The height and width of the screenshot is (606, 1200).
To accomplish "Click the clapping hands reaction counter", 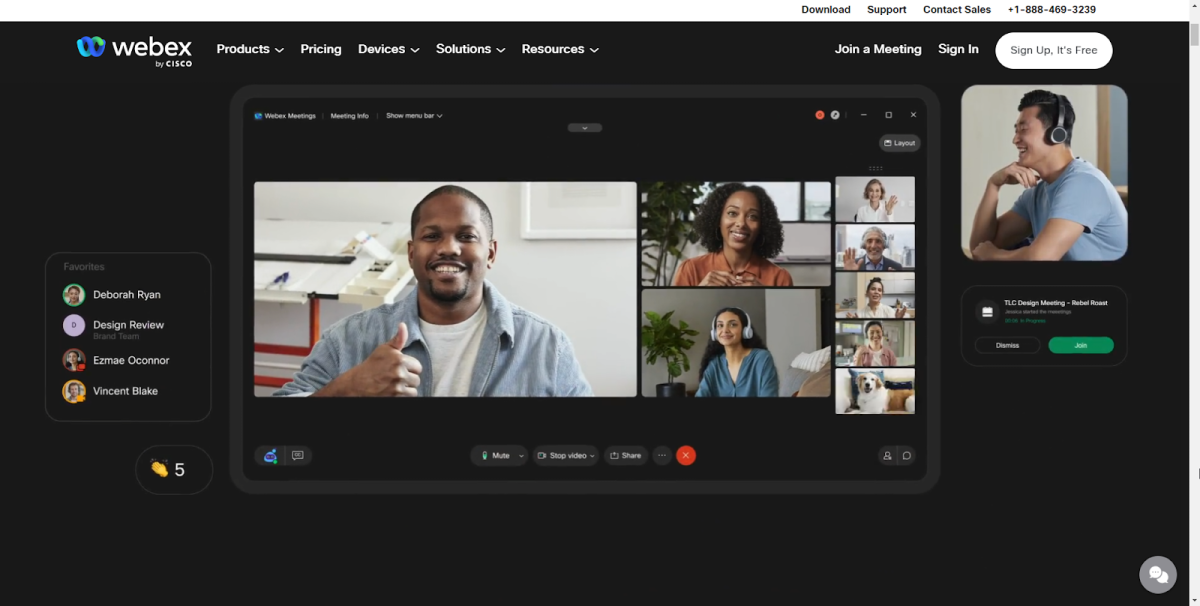I will click(x=173, y=468).
